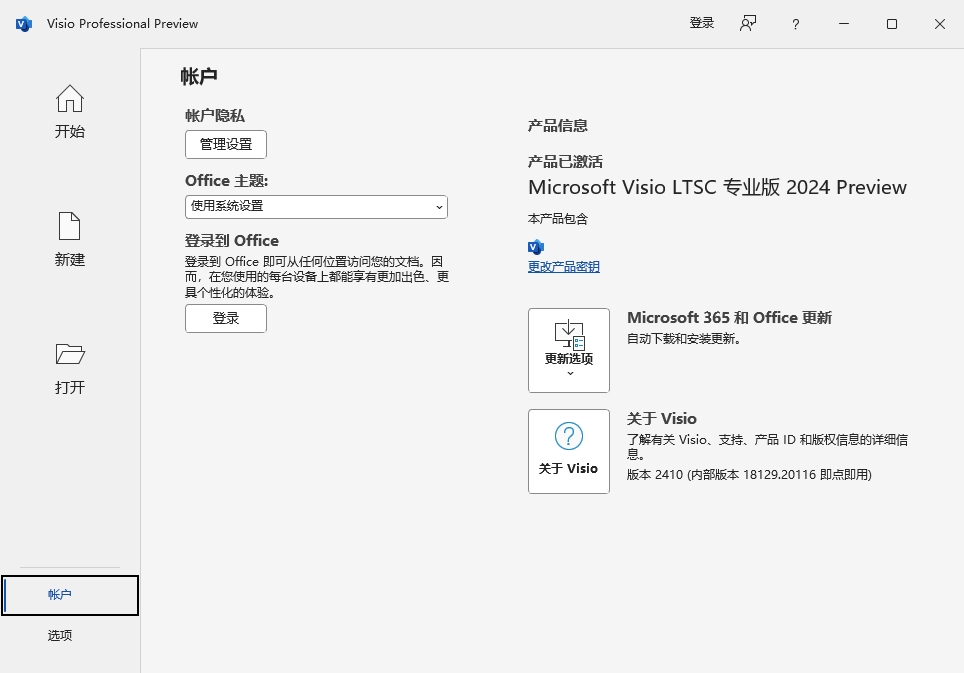Click the 管理设置 button

pos(226,144)
